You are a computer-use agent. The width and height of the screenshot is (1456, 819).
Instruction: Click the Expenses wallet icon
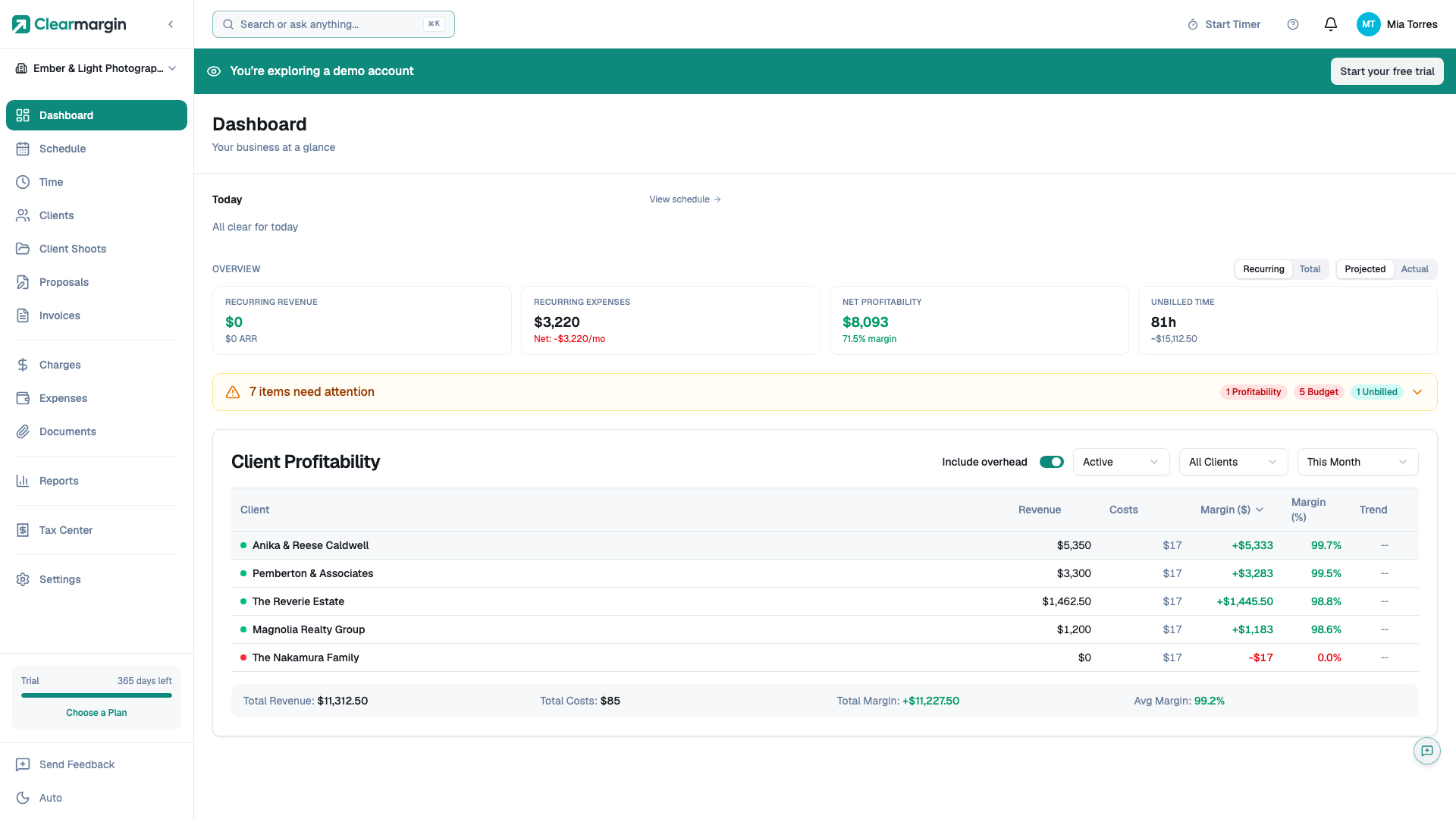point(23,398)
